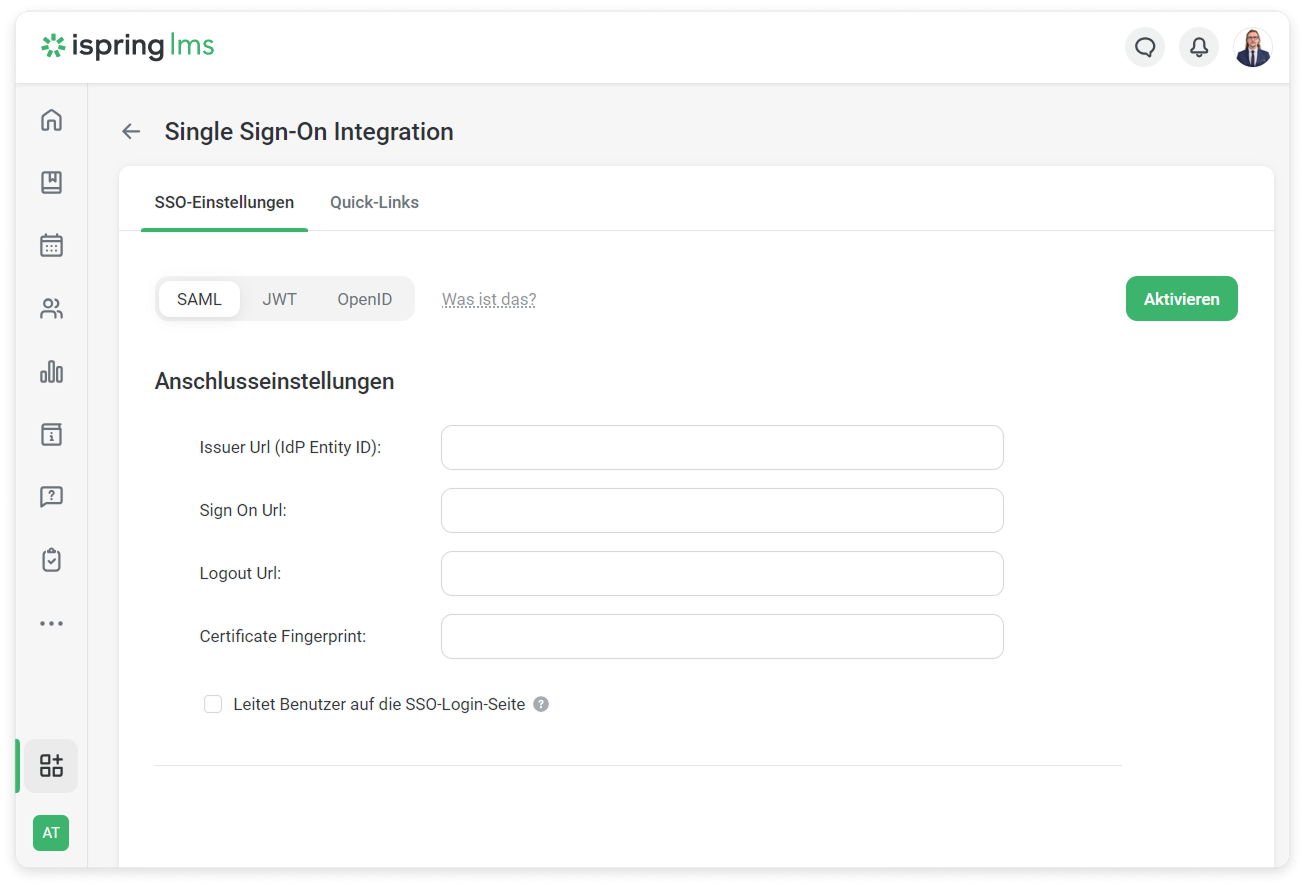Expand the three-dots more menu in sidebar
Image resolution: width=1305 pixels, height=887 pixels.
pos(51,623)
